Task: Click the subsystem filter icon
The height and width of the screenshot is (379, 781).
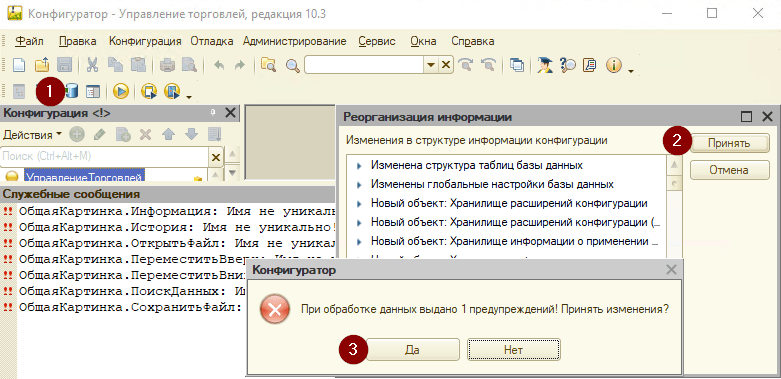Action: click(214, 134)
